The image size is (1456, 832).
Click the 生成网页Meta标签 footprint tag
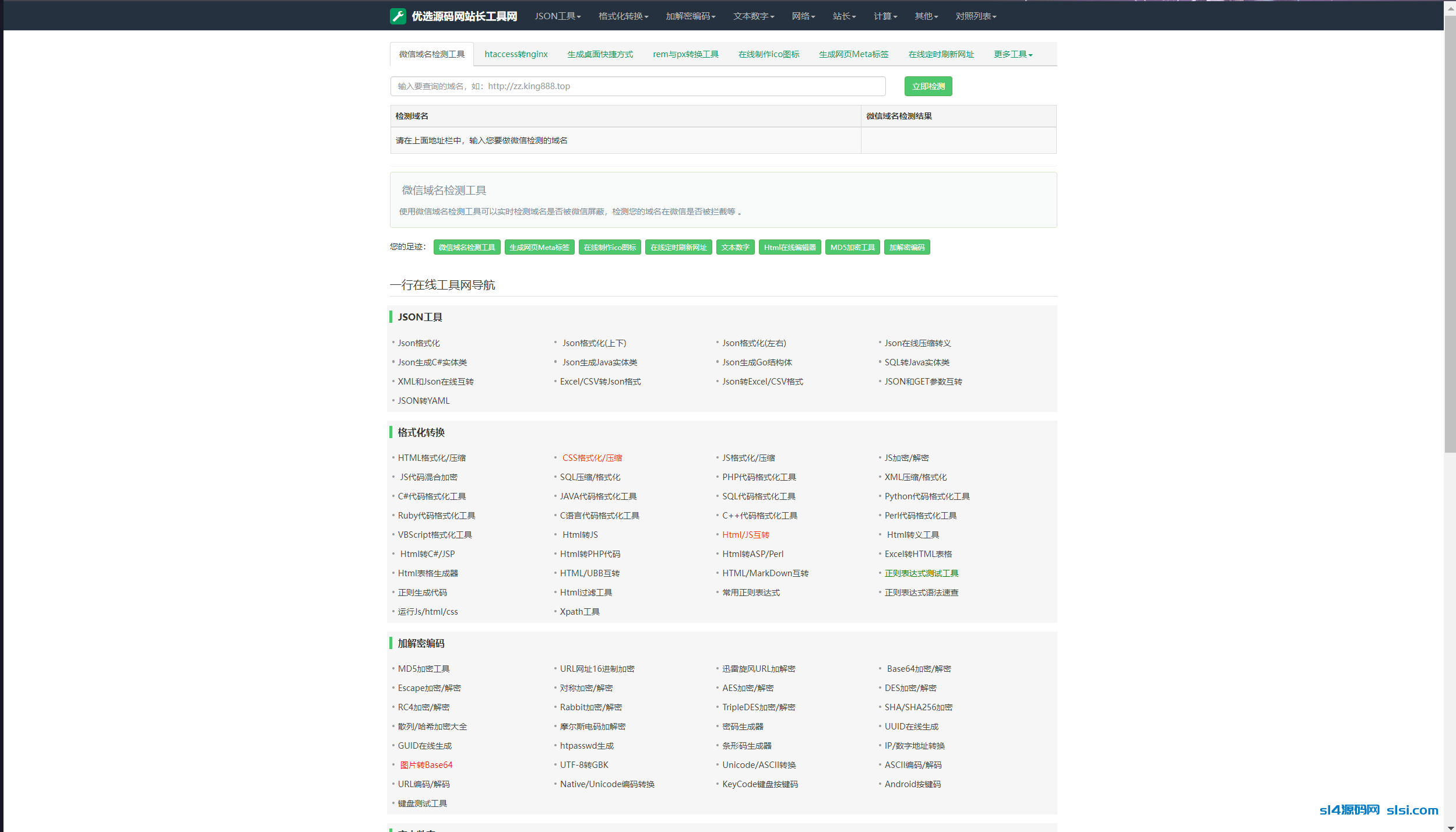pos(539,248)
